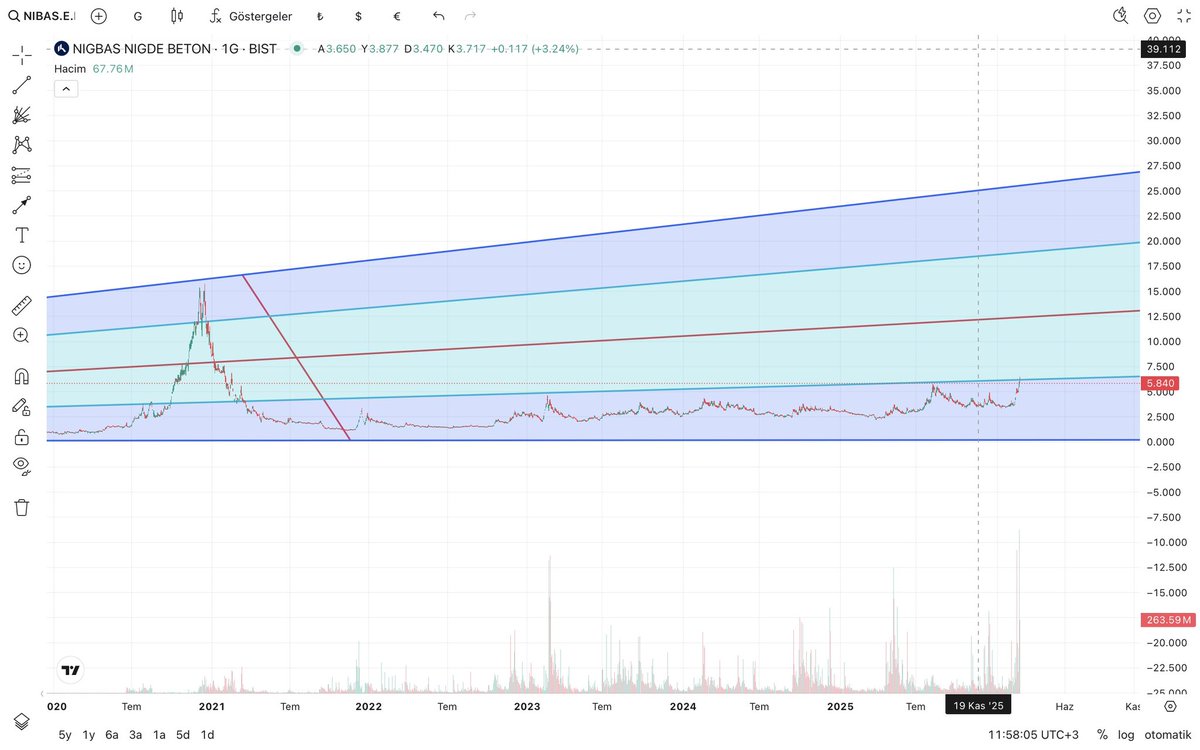
Task: Select the crosshair cursor tool
Action: pyautogui.click(x=22, y=55)
